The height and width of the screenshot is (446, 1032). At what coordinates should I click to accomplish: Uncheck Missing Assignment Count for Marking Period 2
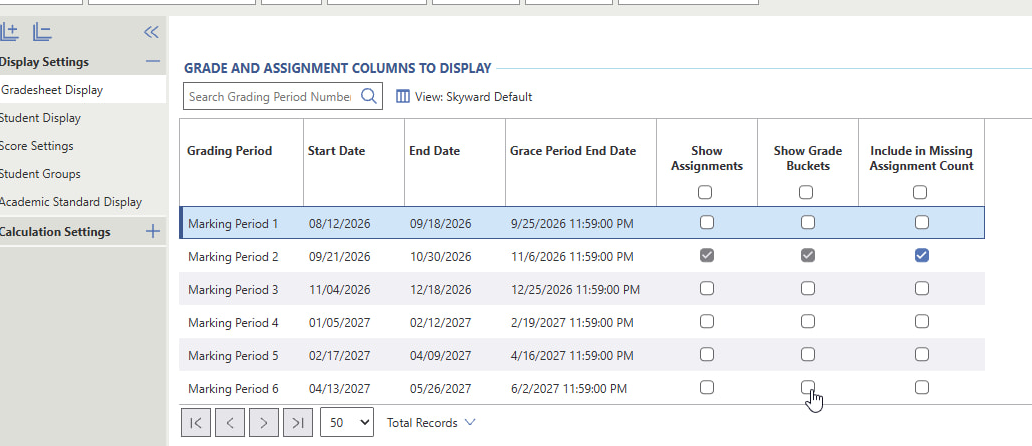[921, 255]
